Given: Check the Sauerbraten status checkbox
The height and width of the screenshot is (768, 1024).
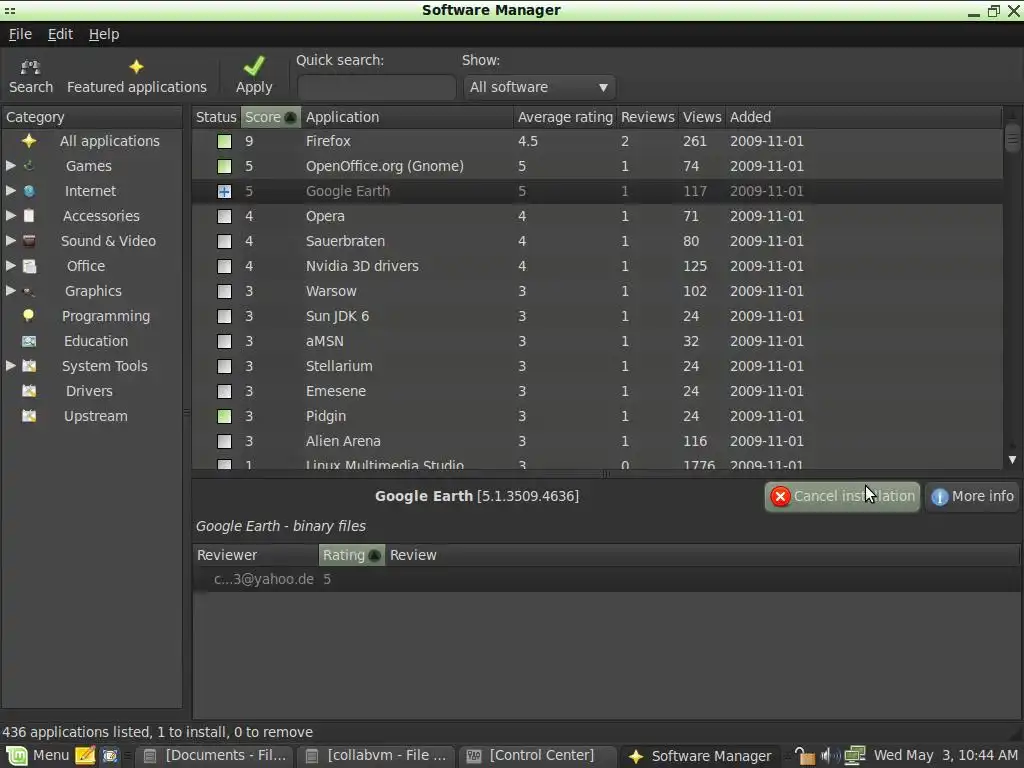Looking at the screenshot, I should pyautogui.click(x=224, y=241).
